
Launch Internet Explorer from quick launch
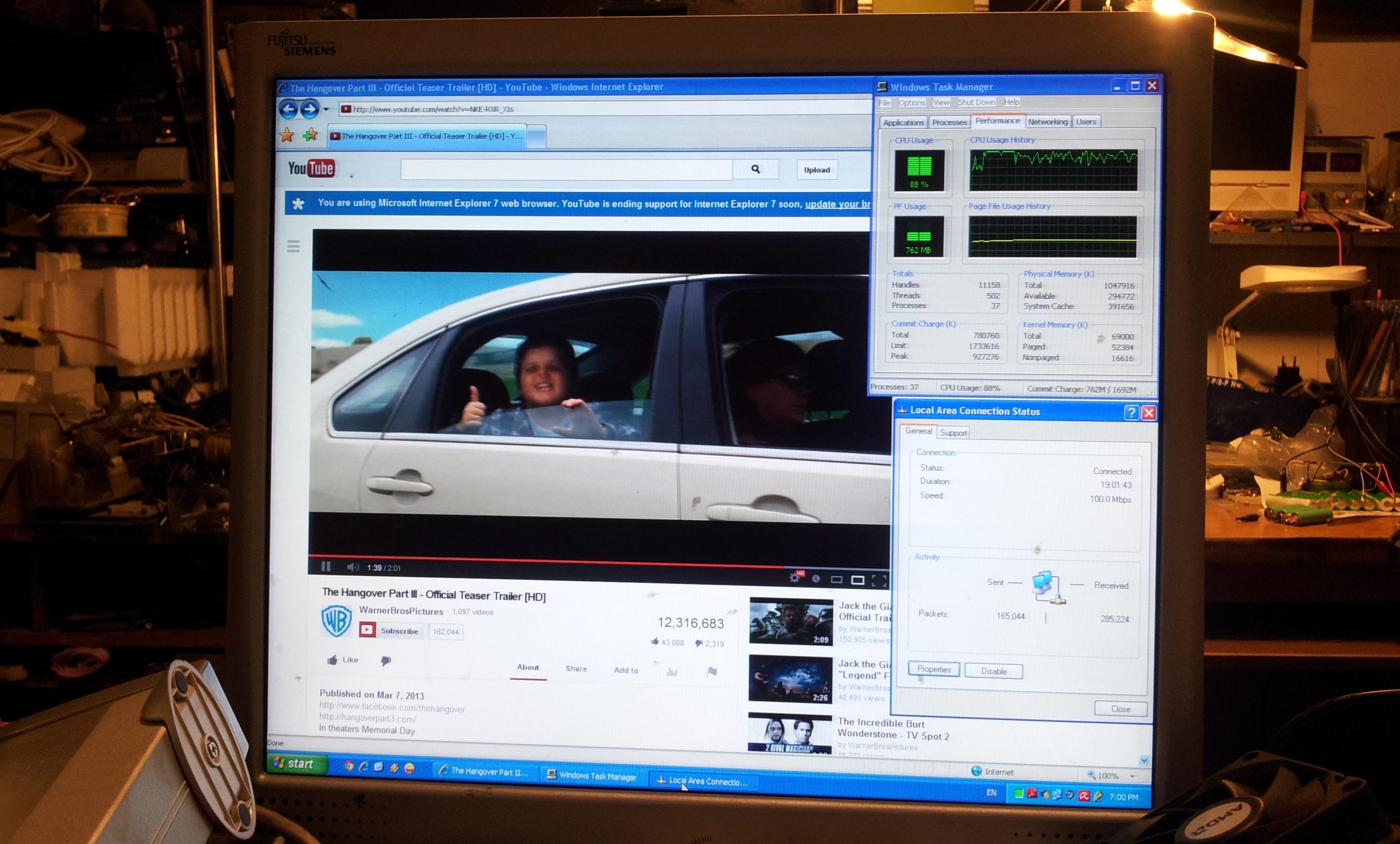coord(364,767)
